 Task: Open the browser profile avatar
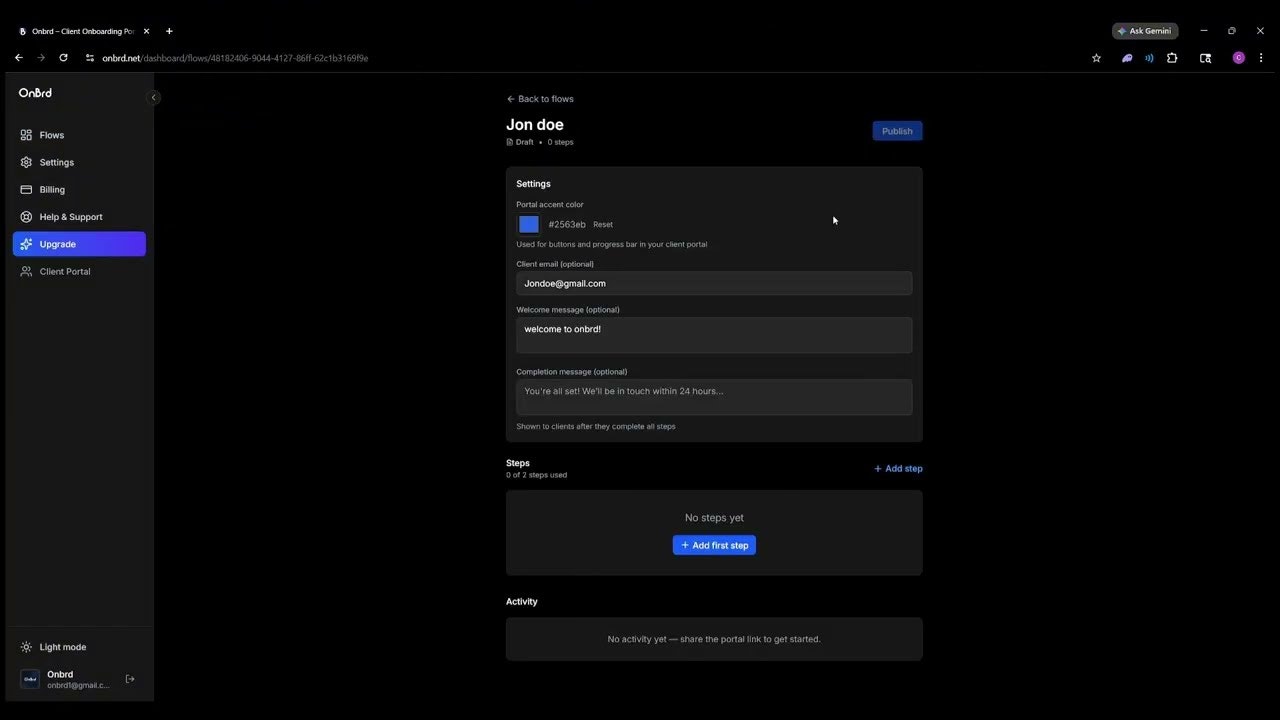tap(1239, 58)
